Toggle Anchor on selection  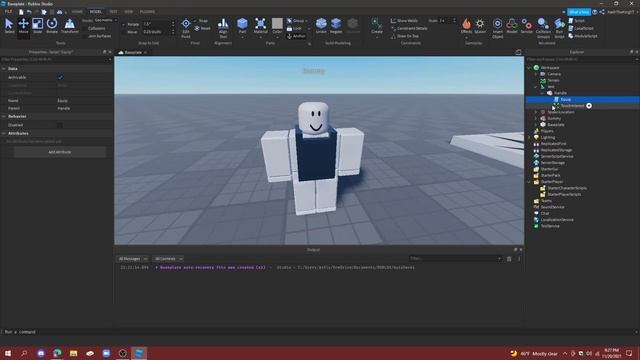click(296, 36)
